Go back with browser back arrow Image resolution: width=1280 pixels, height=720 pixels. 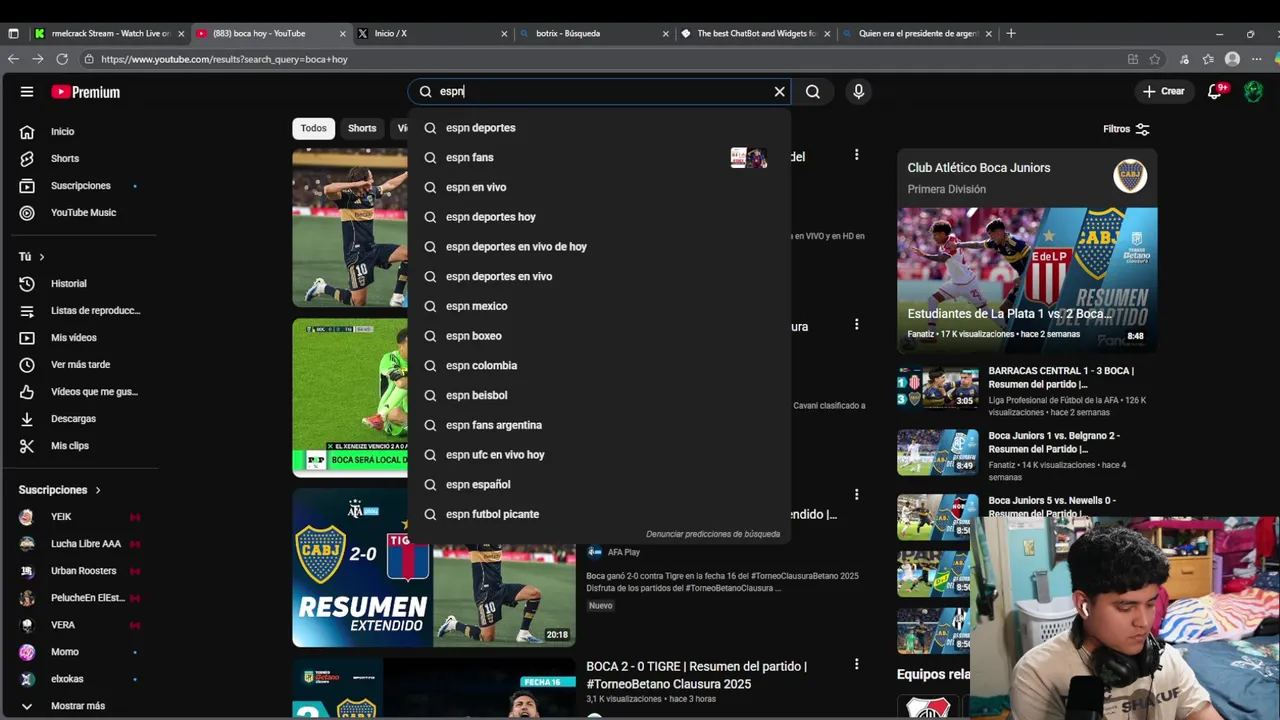13,59
